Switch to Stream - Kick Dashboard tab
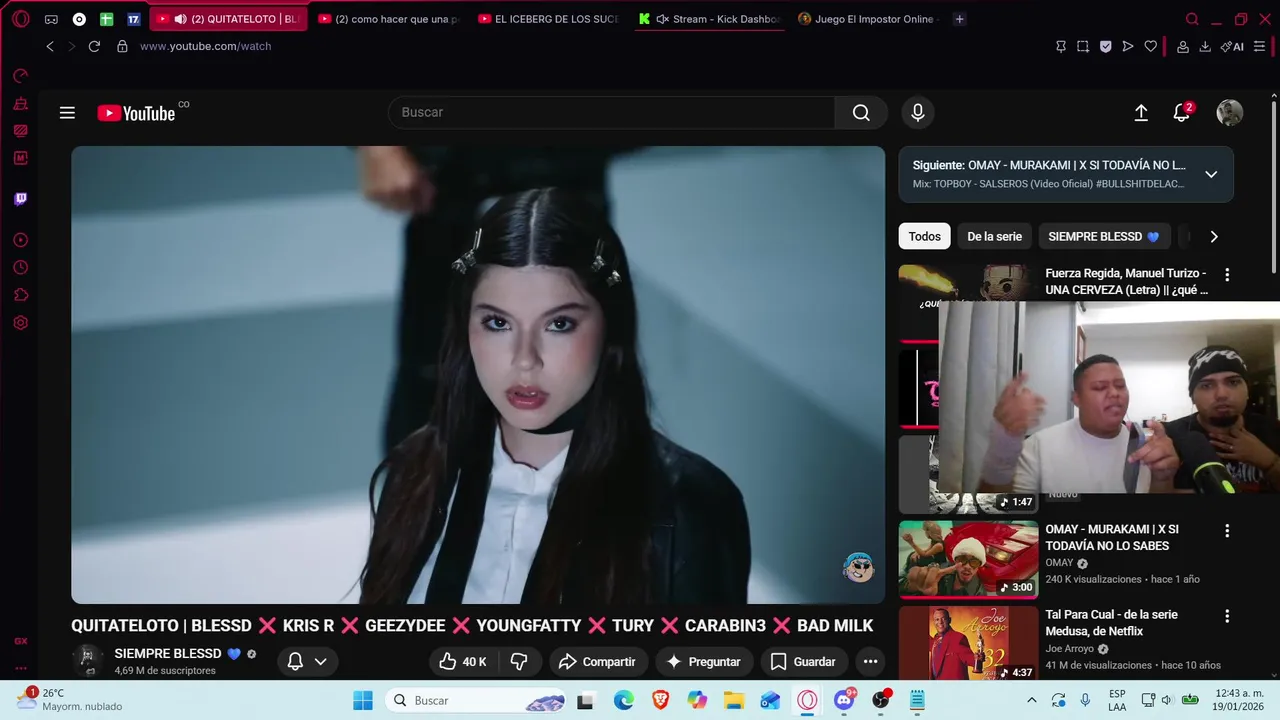This screenshot has width=1280, height=720. pos(710,19)
